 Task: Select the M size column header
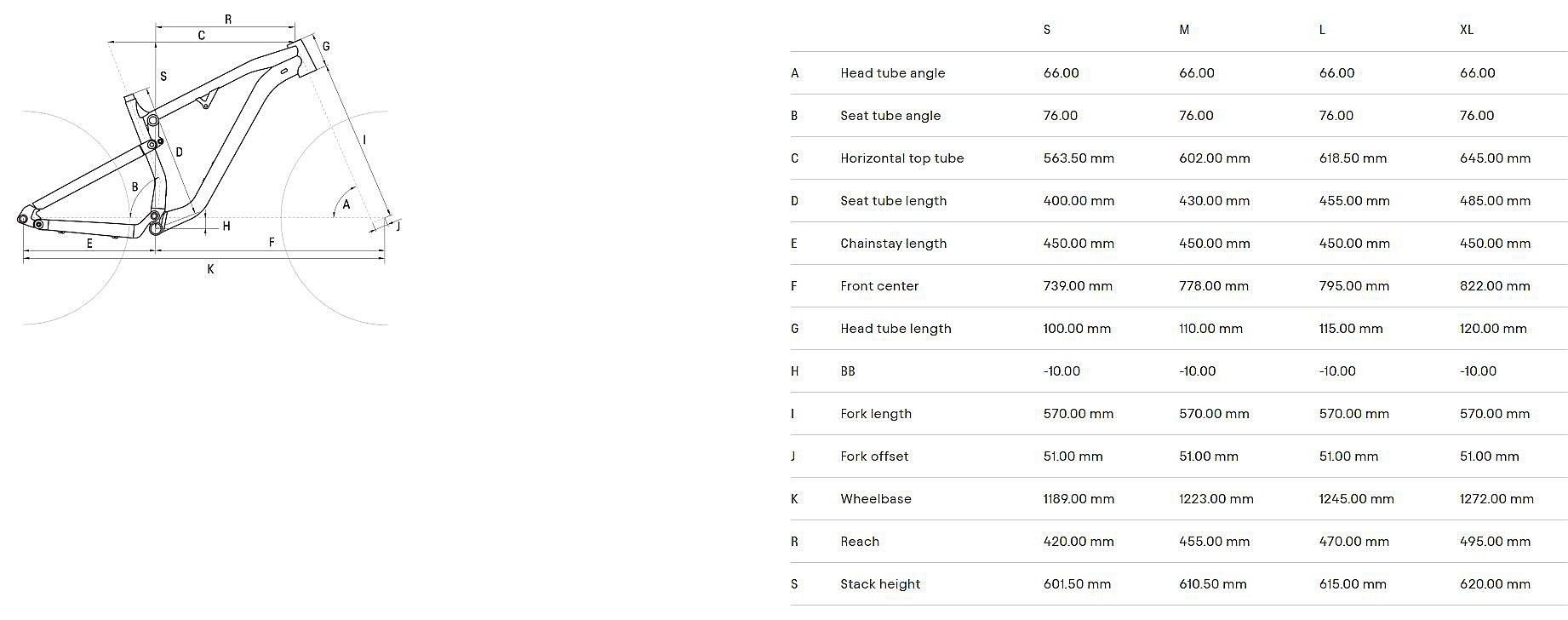1184,30
